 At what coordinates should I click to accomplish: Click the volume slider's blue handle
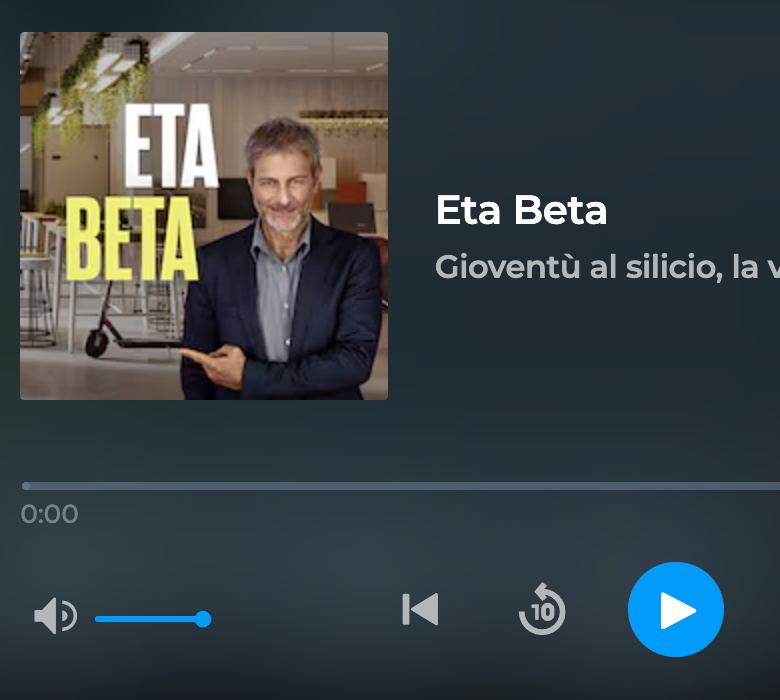click(x=203, y=619)
